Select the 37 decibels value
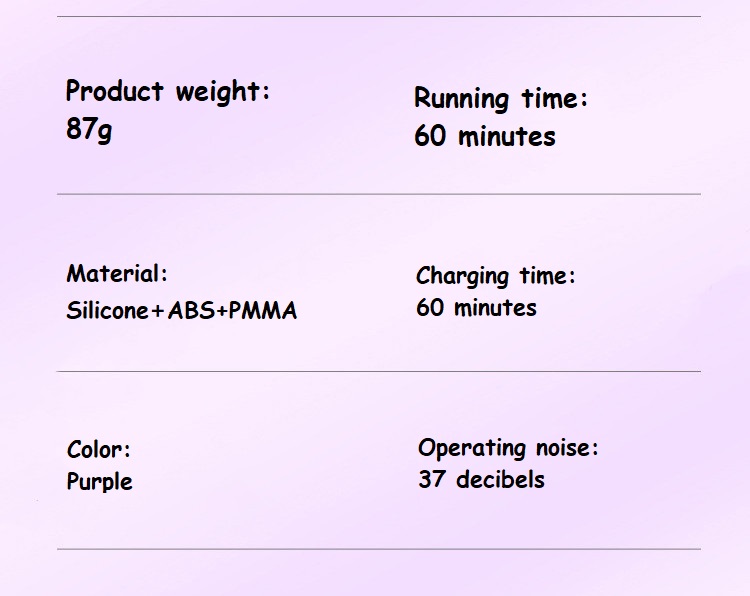The height and width of the screenshot is (596, 750). (481, 479)
